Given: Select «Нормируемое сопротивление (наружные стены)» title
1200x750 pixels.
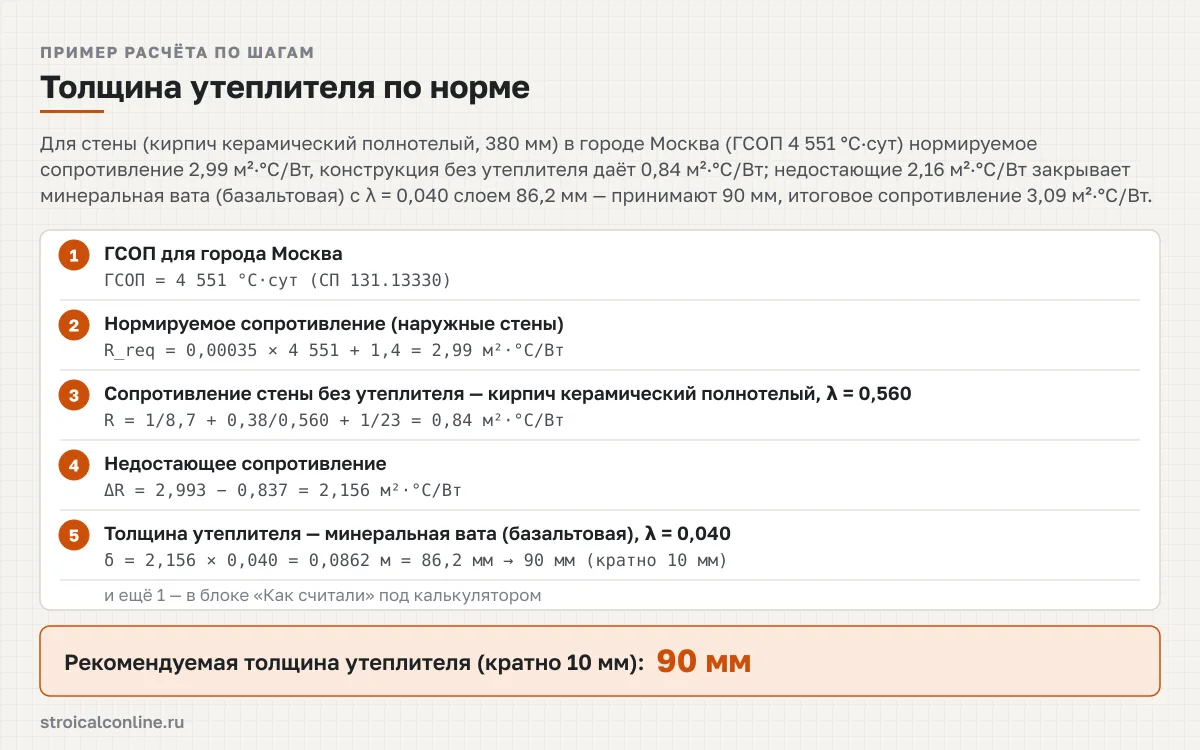Looking at the screenshot, I should pyautogui.click(x=334, y=324).
